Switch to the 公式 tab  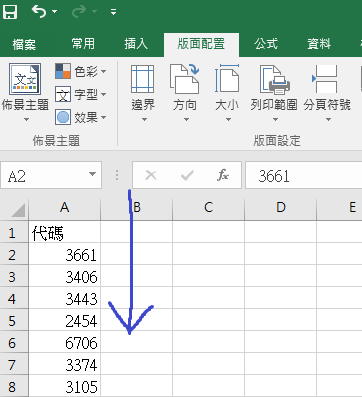[266, 43]
